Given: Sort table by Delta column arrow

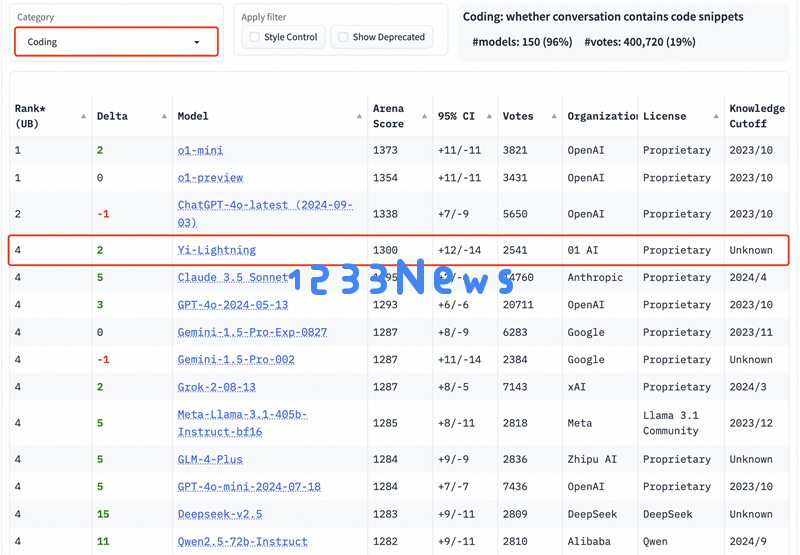Looking at the screenshot, I should coord(164,116).
